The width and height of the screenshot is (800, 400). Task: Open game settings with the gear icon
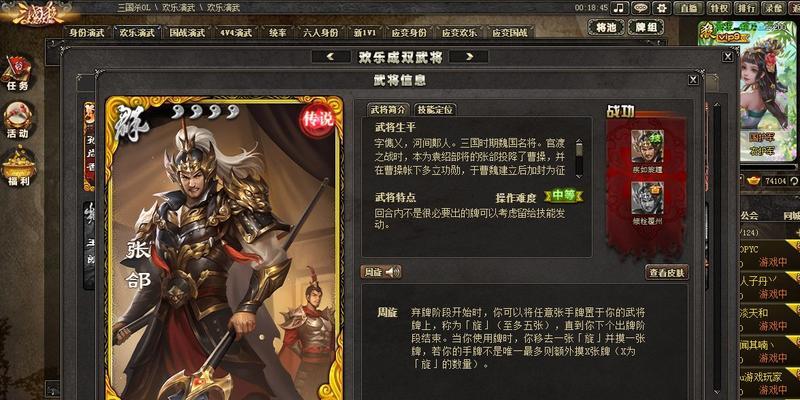tap(662, 8)
